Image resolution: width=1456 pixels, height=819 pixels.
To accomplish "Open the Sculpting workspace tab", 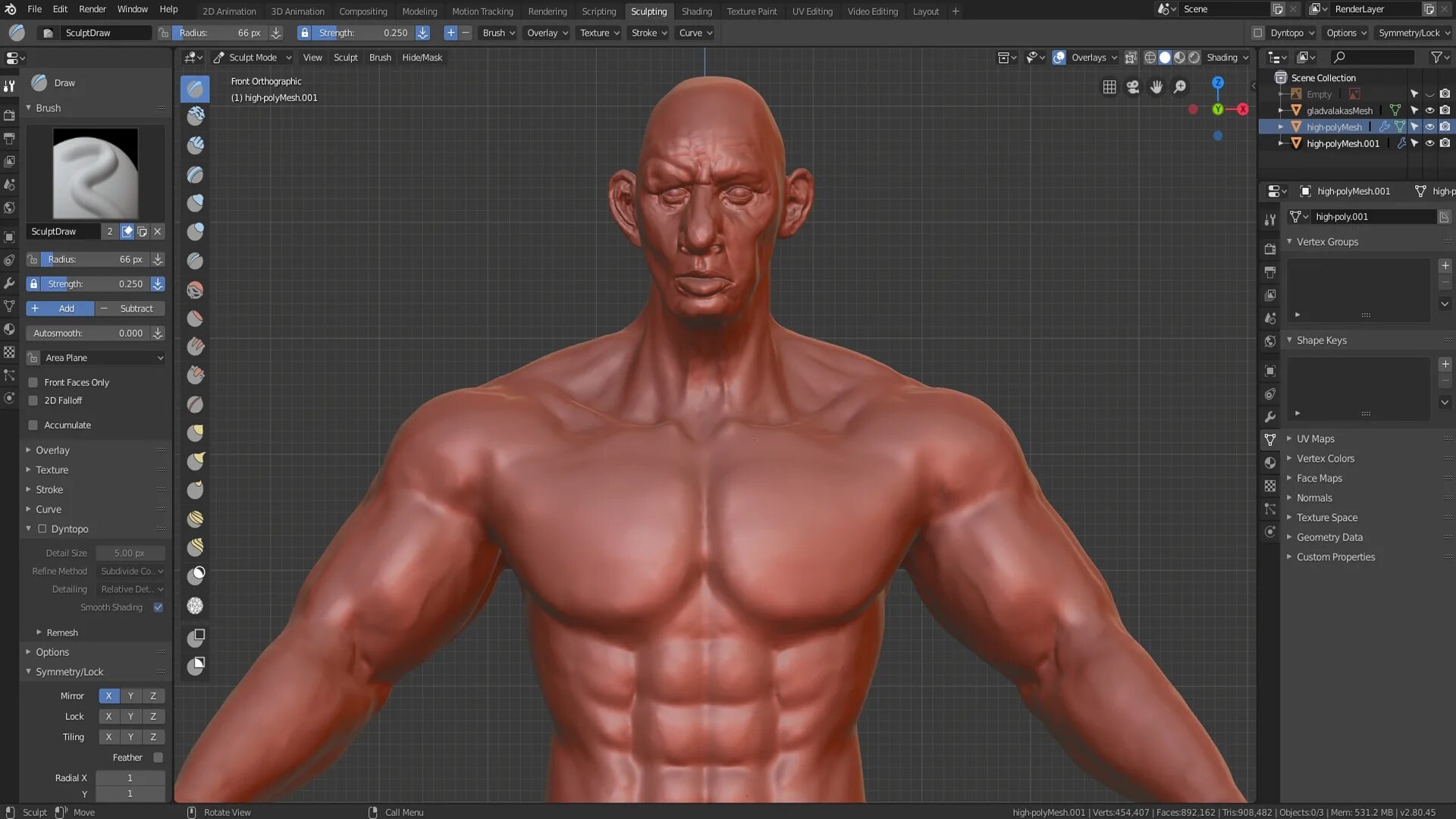I will (x=649, y=11).
